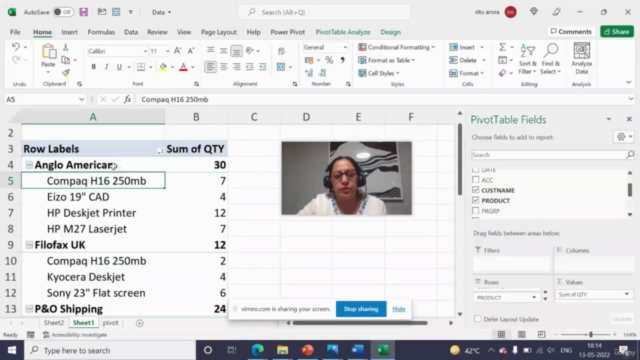The width and height of the screenshot is (640, 360).
Task: Toggle Underline formatting
Action: (119, 67)
